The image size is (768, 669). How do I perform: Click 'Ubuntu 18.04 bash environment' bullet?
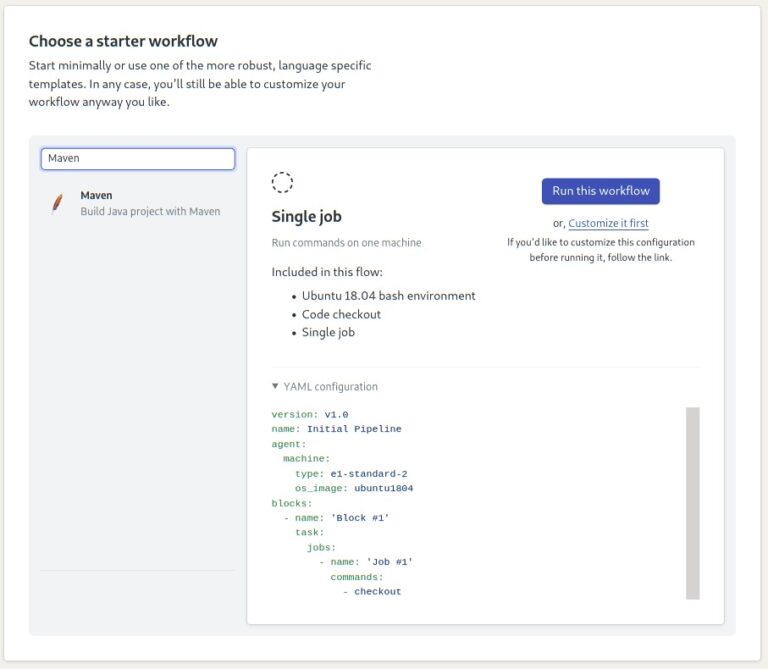388,296
